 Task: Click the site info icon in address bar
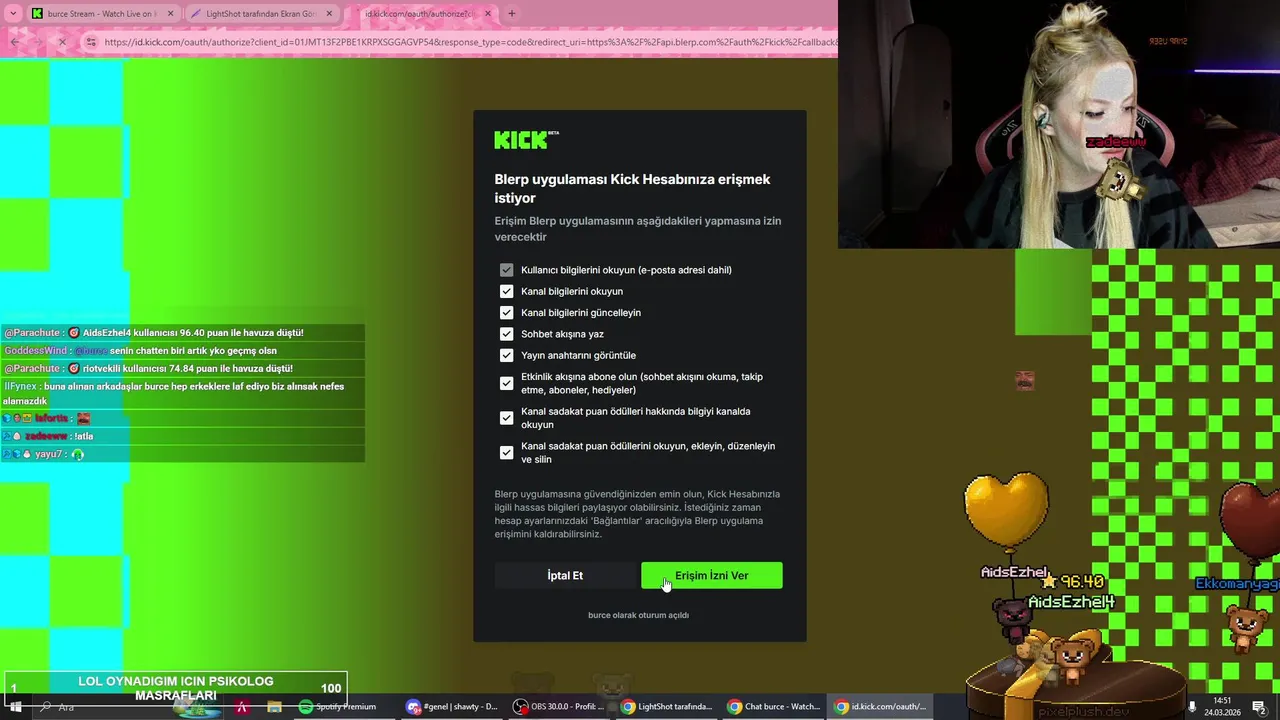pyautogui.click(x=91, y=42)
